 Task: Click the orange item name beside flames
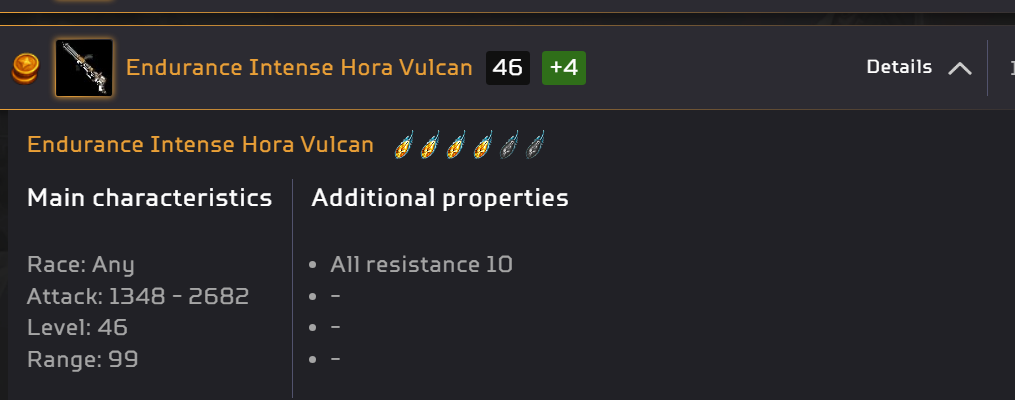tap(200, 145)
